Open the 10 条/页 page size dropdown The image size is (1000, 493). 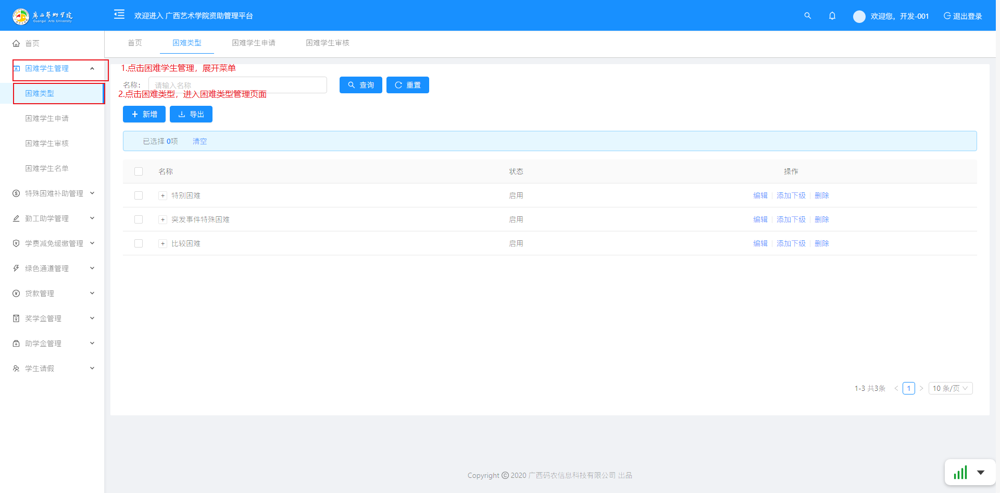pos(950,389)
